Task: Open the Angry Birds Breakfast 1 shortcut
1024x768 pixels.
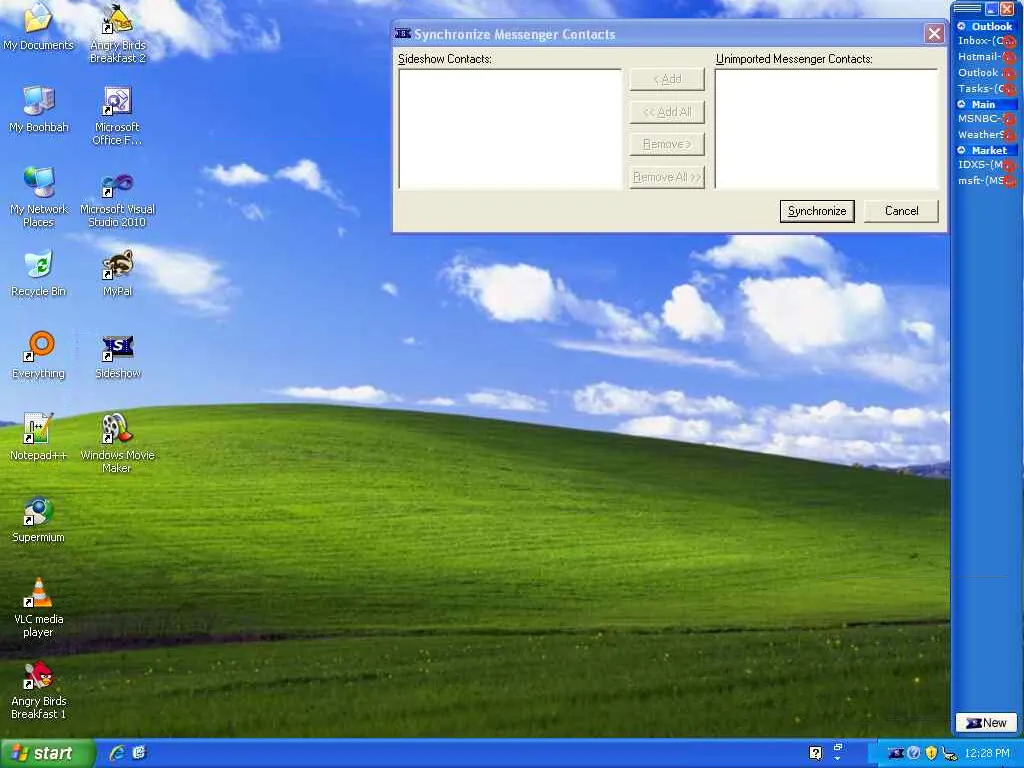Action: pyautogui.click(x=39, y=690)
